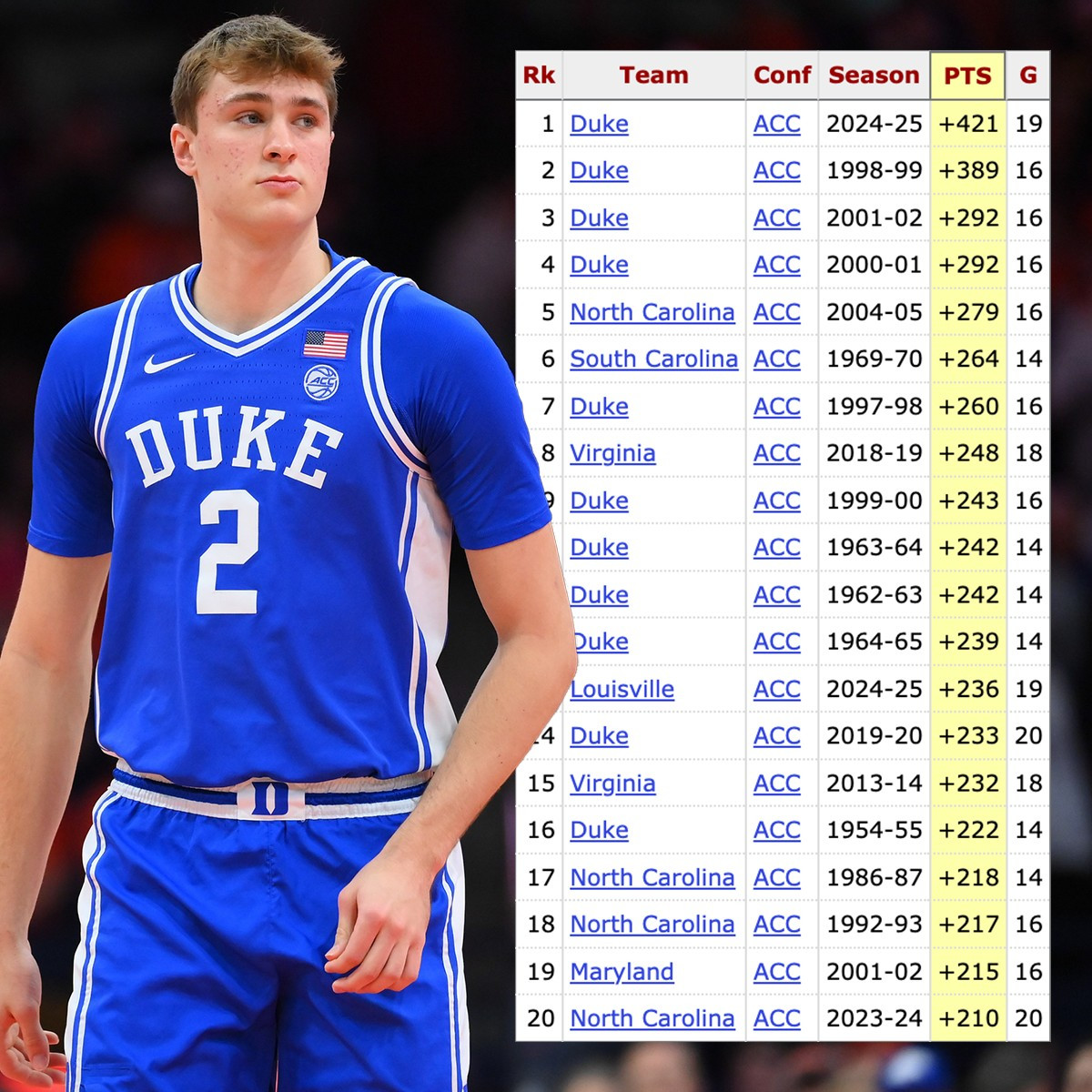
Task: Sort by the Conf column header
Action: 782,76
